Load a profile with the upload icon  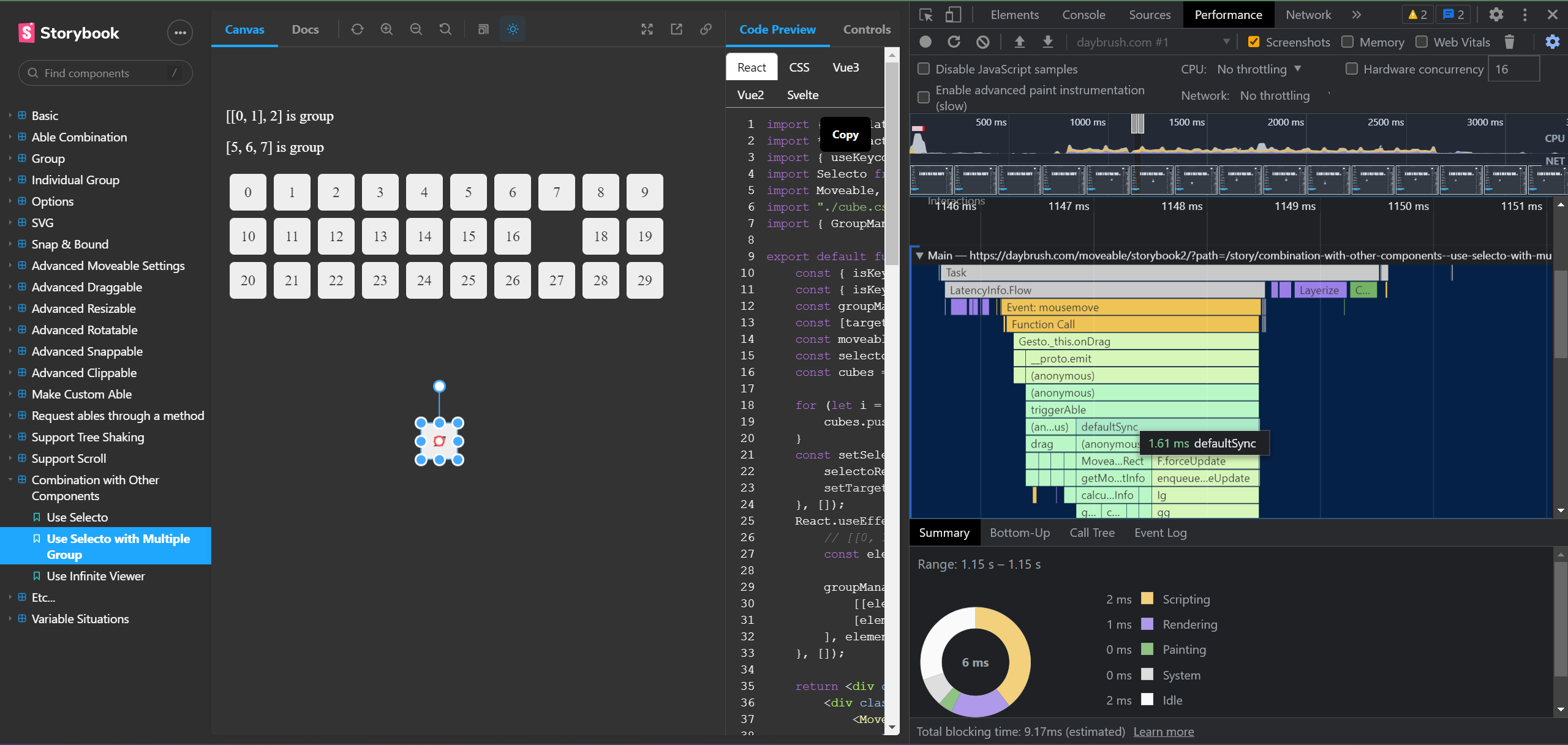point(1019,42)
